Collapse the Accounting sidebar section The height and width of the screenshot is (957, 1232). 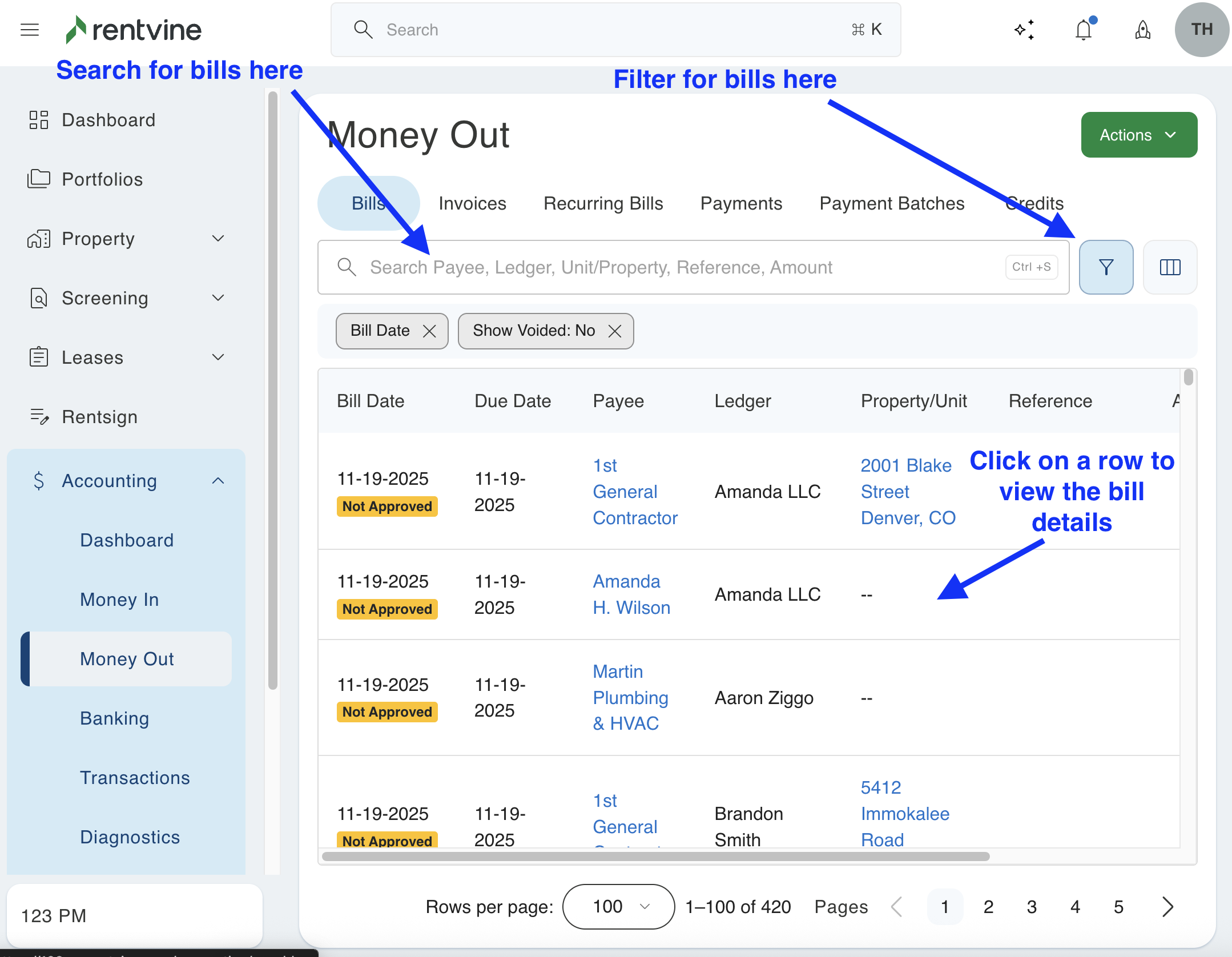[218, 481]
